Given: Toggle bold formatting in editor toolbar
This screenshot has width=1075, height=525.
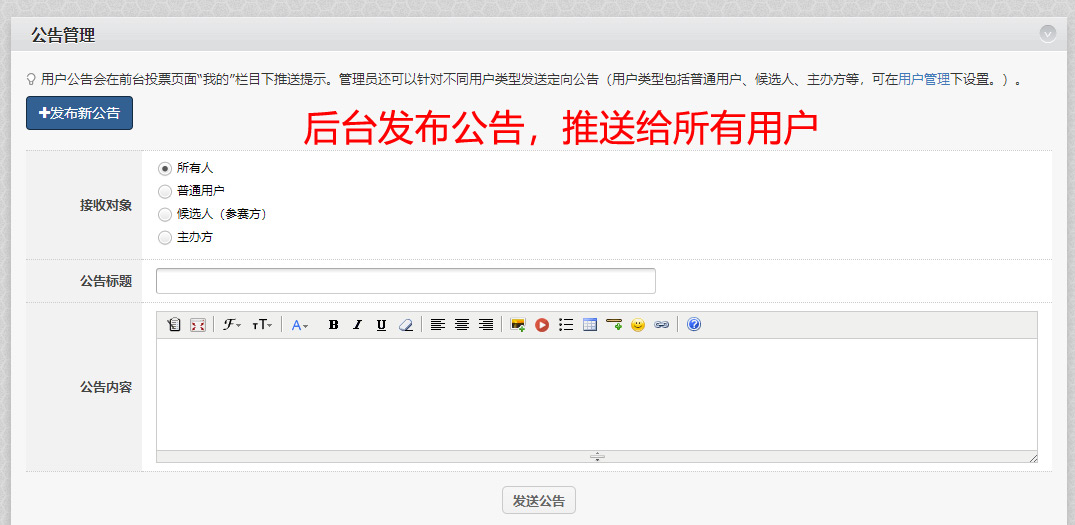Looking at the screenshot, I should 333,325.
